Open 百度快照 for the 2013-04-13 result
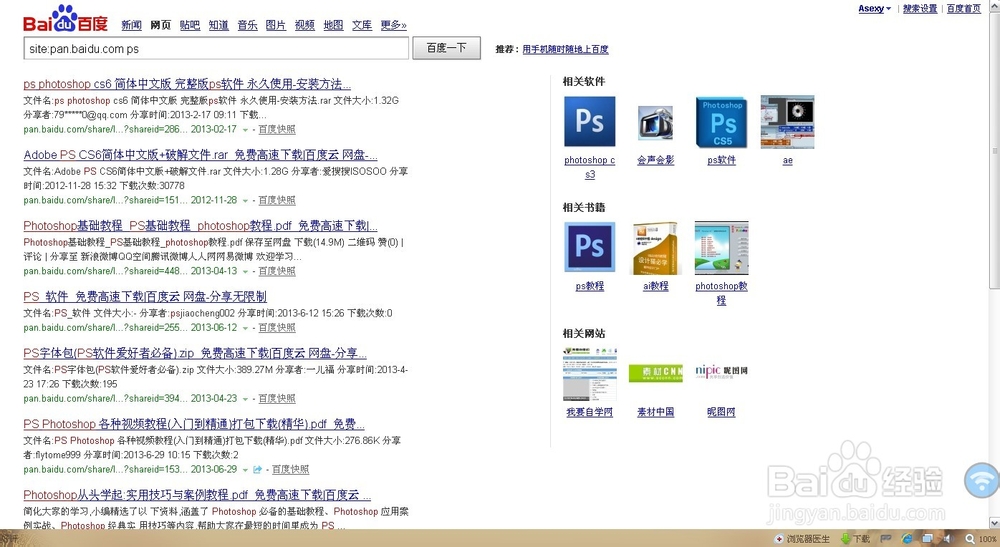This screenshot has width=1000, height=547. click(x=277, y=271)
